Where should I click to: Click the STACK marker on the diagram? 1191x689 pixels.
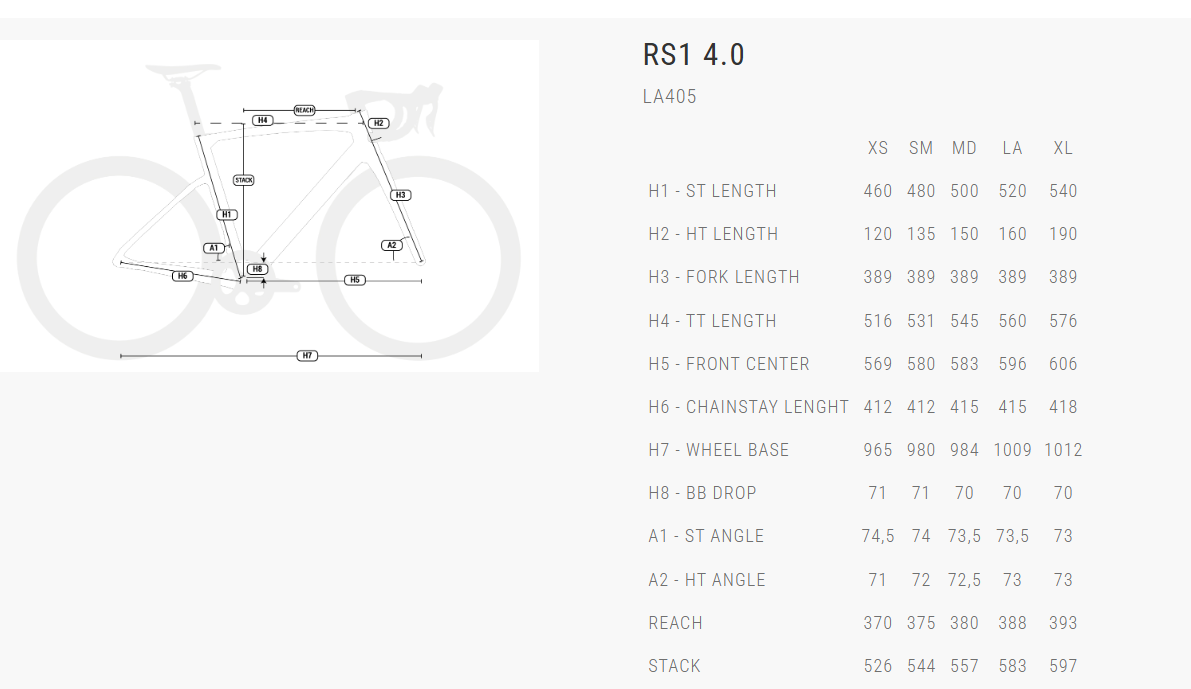[244, 180]
